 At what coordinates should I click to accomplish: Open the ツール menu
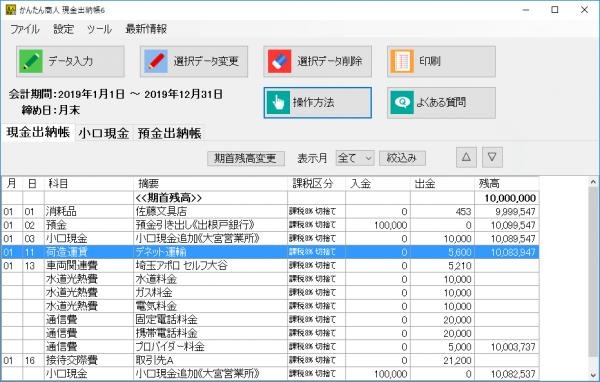(99, 29)
